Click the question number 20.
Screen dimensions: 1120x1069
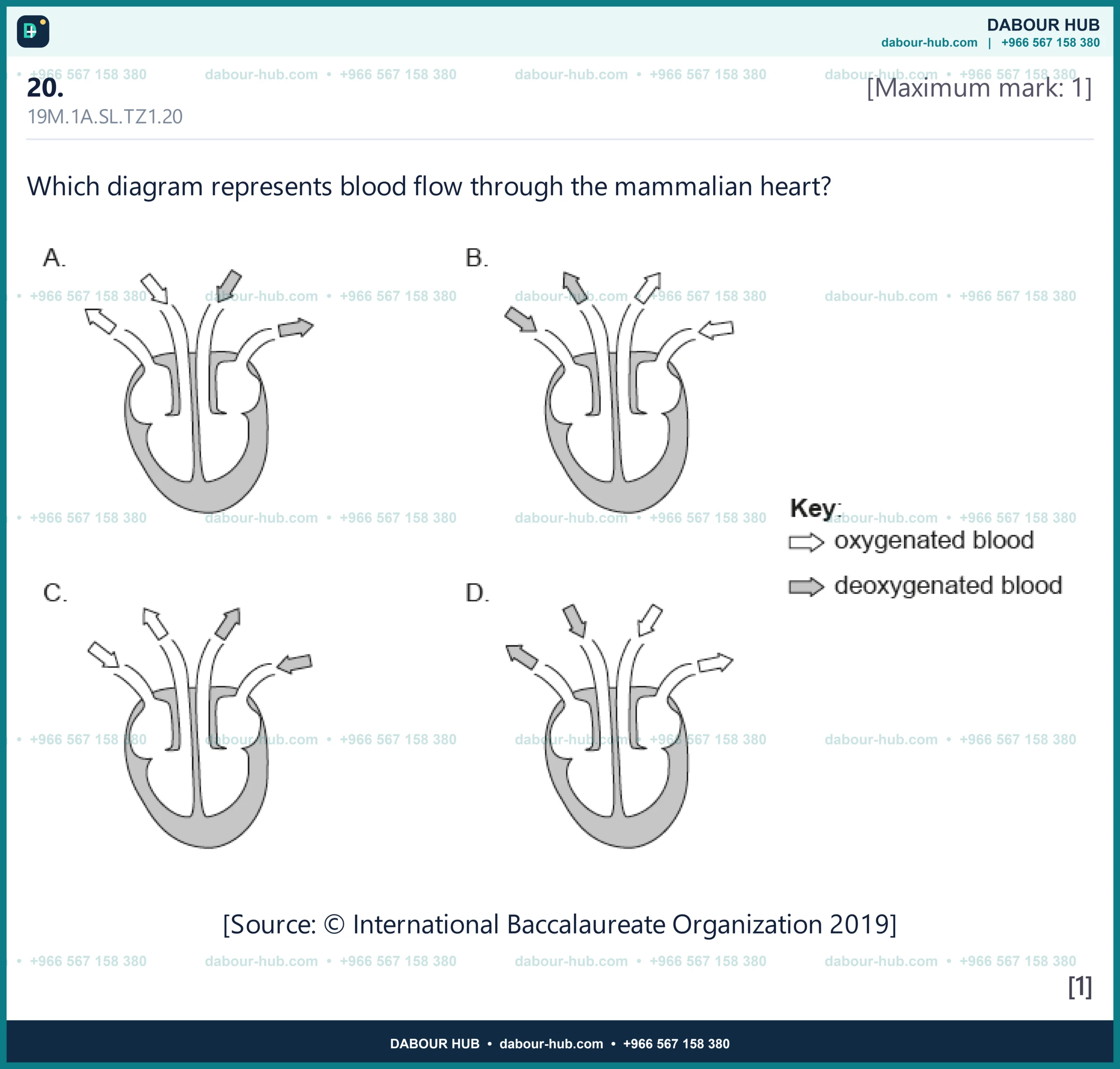coord(45,88)
